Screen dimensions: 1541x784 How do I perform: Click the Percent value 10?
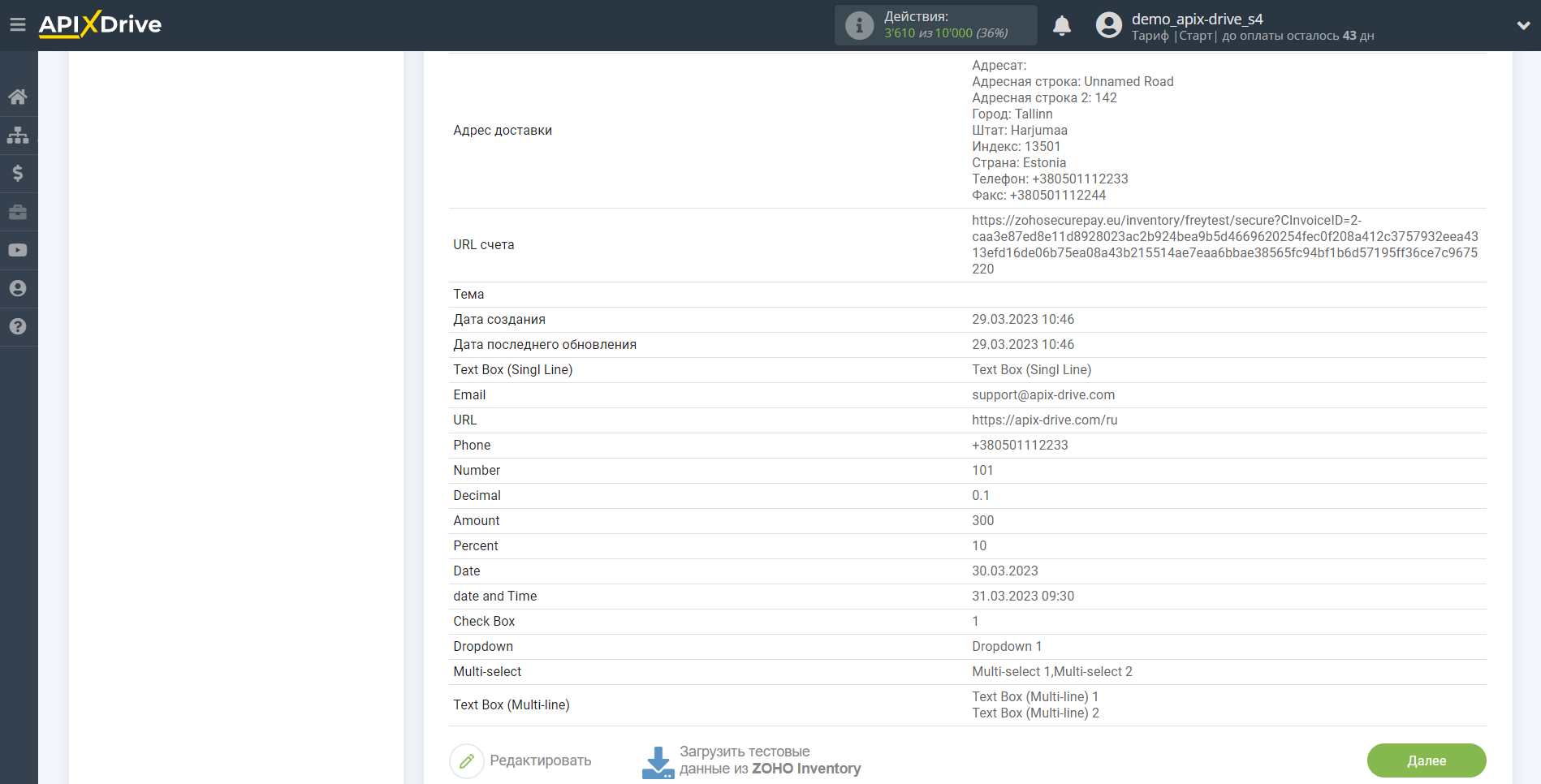coord(979,545)
